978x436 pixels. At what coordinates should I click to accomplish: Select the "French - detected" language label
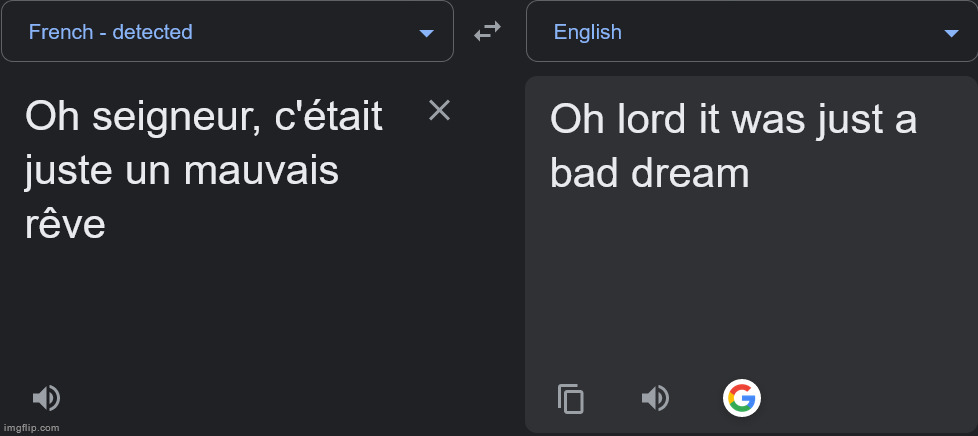[x=110, y=32]
